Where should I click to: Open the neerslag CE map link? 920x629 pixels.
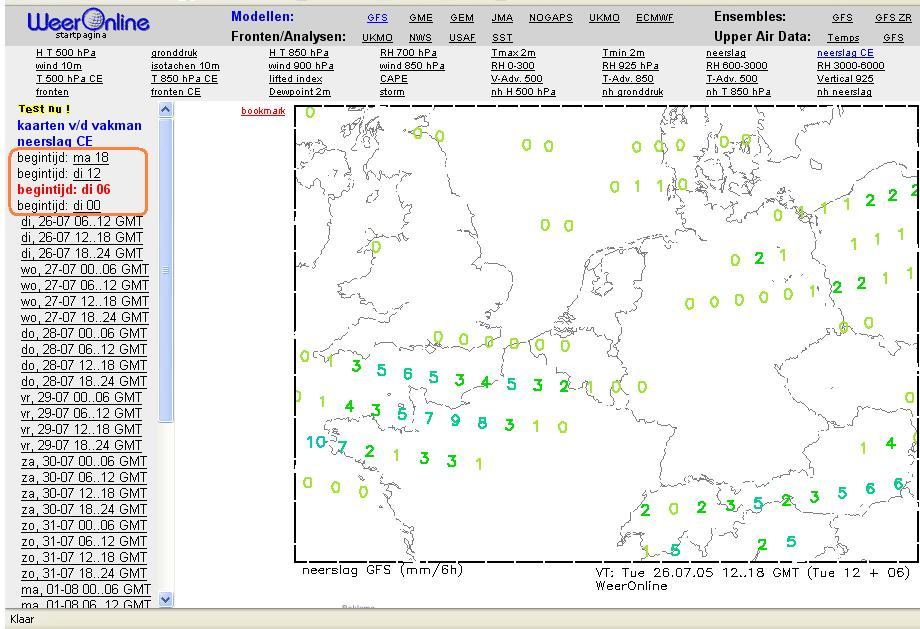(845, 53)
